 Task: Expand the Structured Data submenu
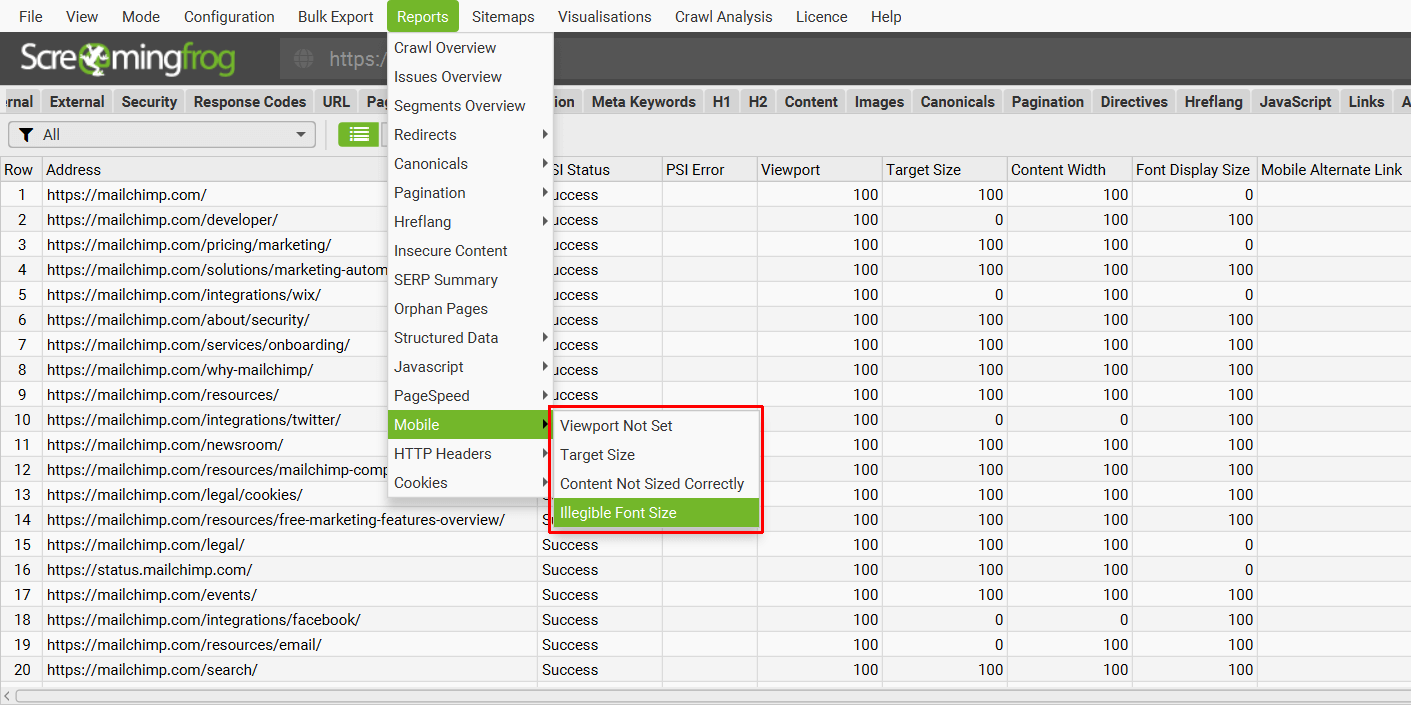pos(470,338)
